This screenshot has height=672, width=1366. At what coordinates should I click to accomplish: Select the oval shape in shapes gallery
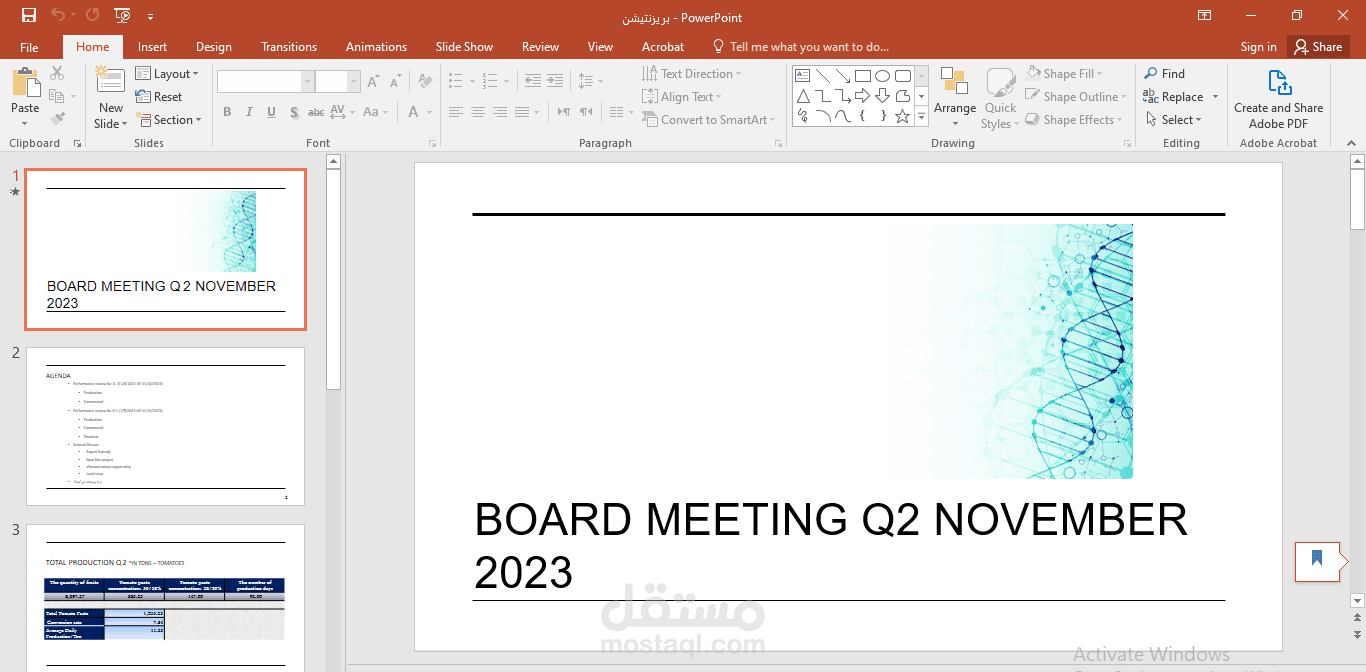pyautogui.click(x=882, y=75)
